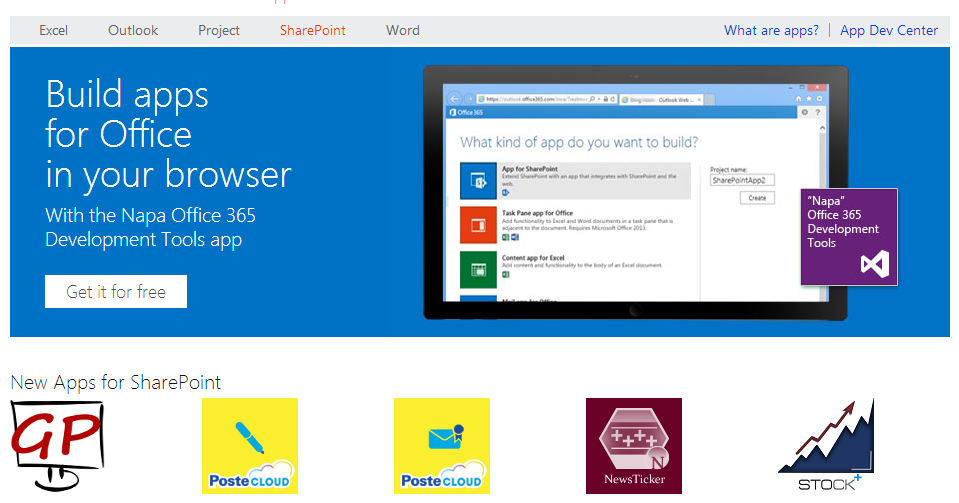Viewport: 959px width, 503px height.
Task: Click the 'New Apps for SharePoint' heading
Action: [x=116, y=382]
